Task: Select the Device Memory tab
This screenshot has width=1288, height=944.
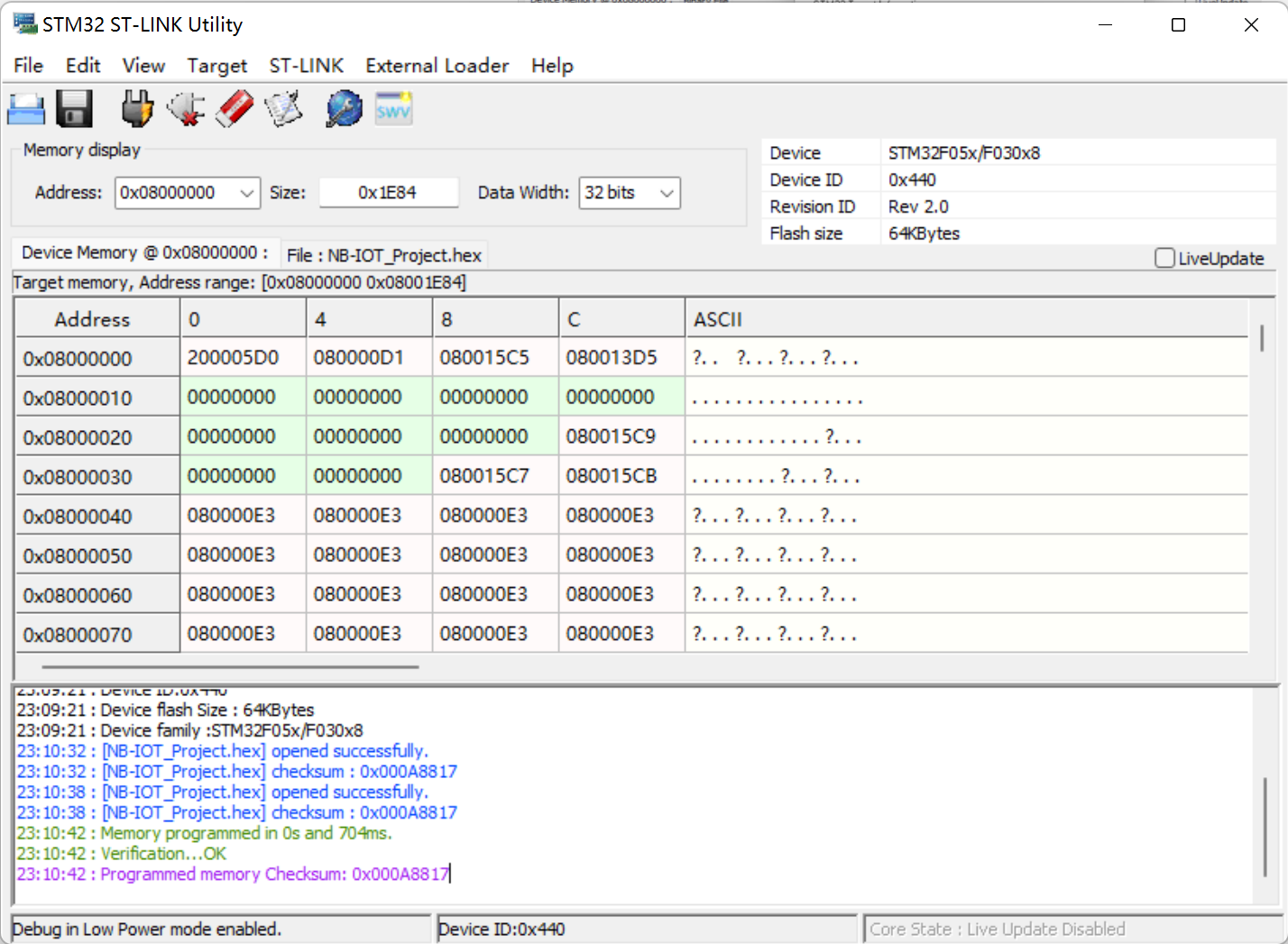Action: click(144, 253)
